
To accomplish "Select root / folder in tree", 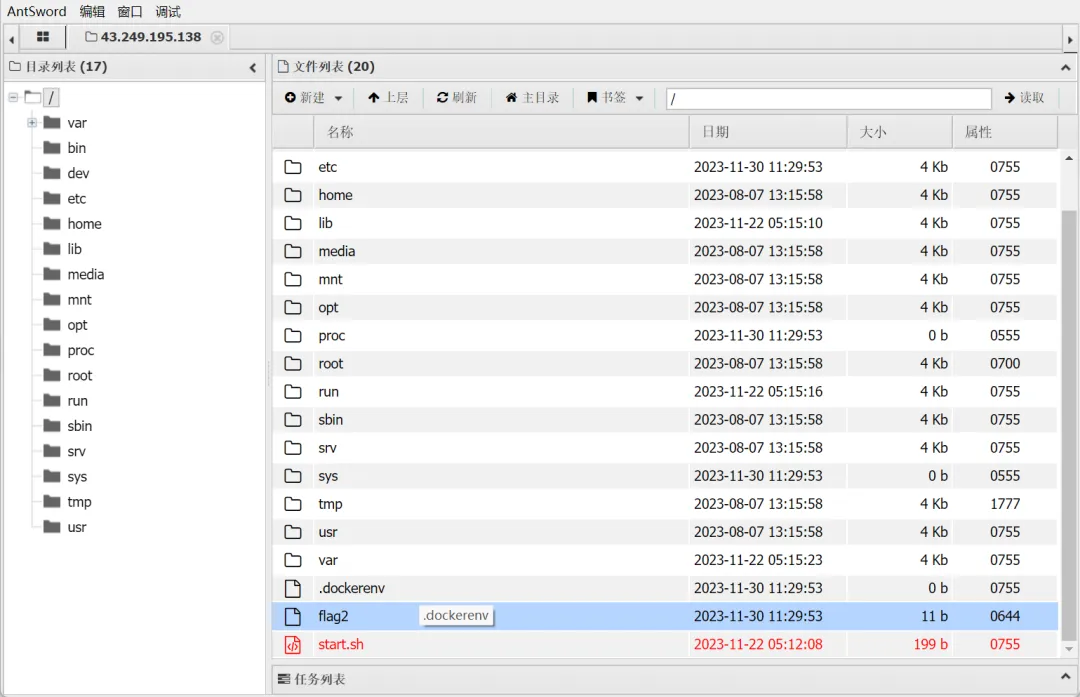I will click(51, 97).
